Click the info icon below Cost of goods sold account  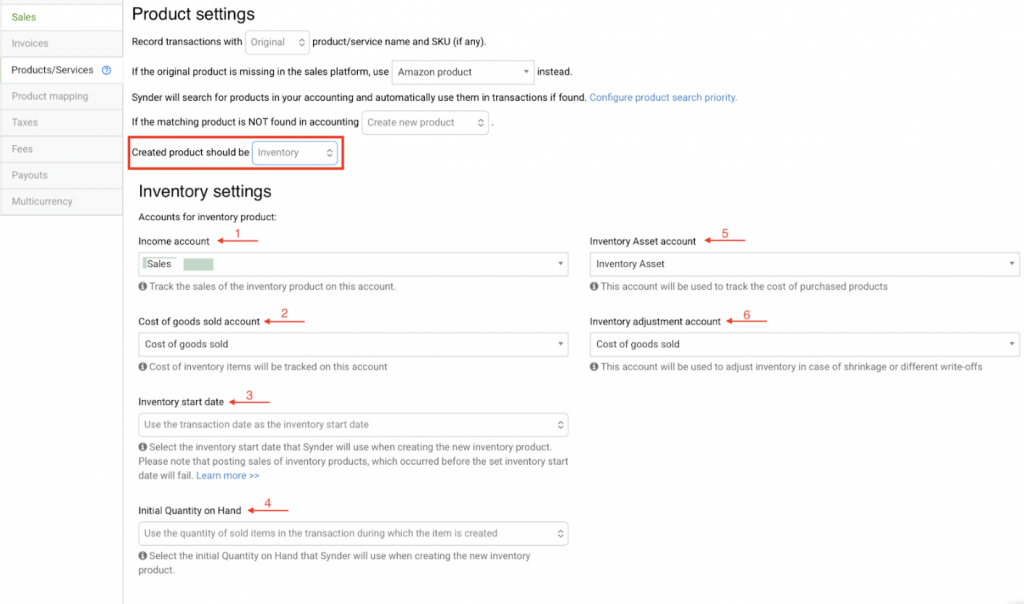(143, 367)
